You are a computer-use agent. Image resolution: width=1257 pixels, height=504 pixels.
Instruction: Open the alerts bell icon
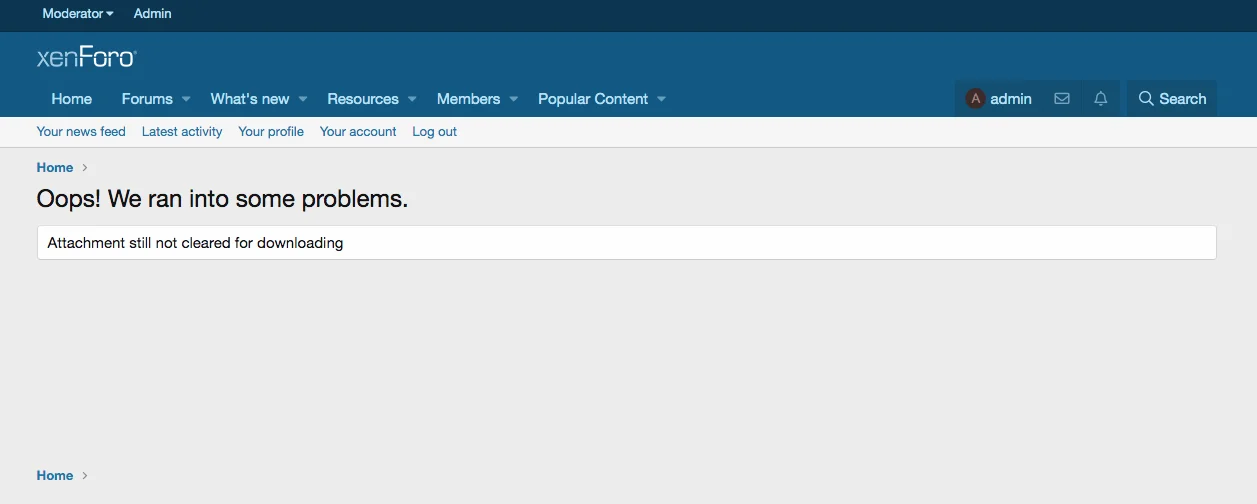point(1101,99)
